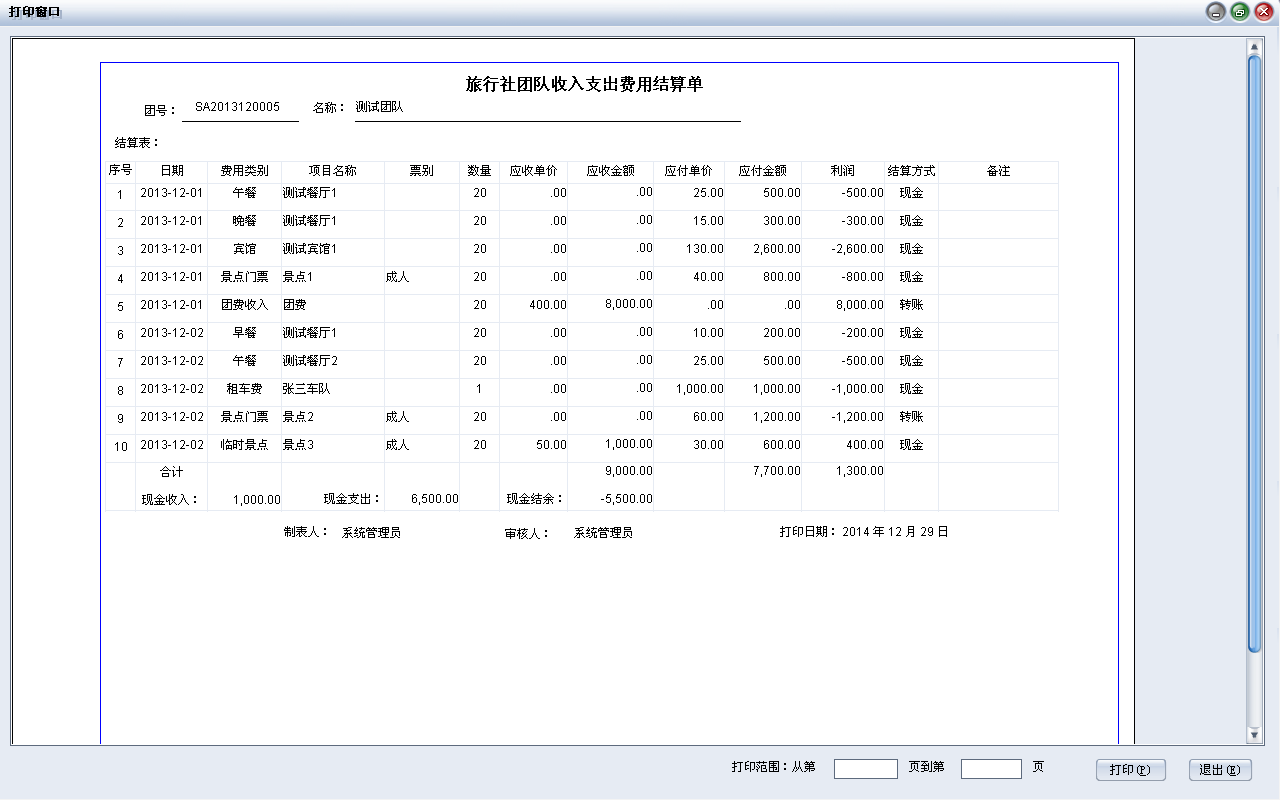Click the 景点3 project name cell

point(298,445)
